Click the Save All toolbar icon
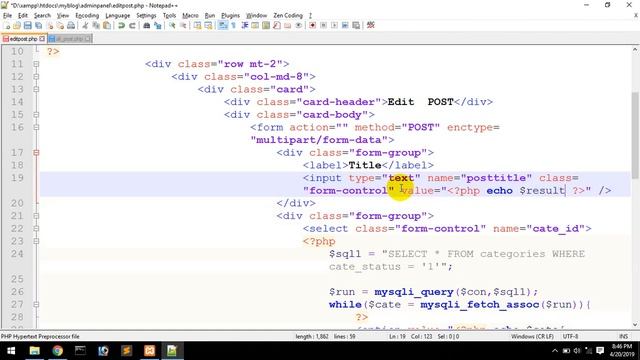This screenshot has height=360, width=640. coord(38,25)
